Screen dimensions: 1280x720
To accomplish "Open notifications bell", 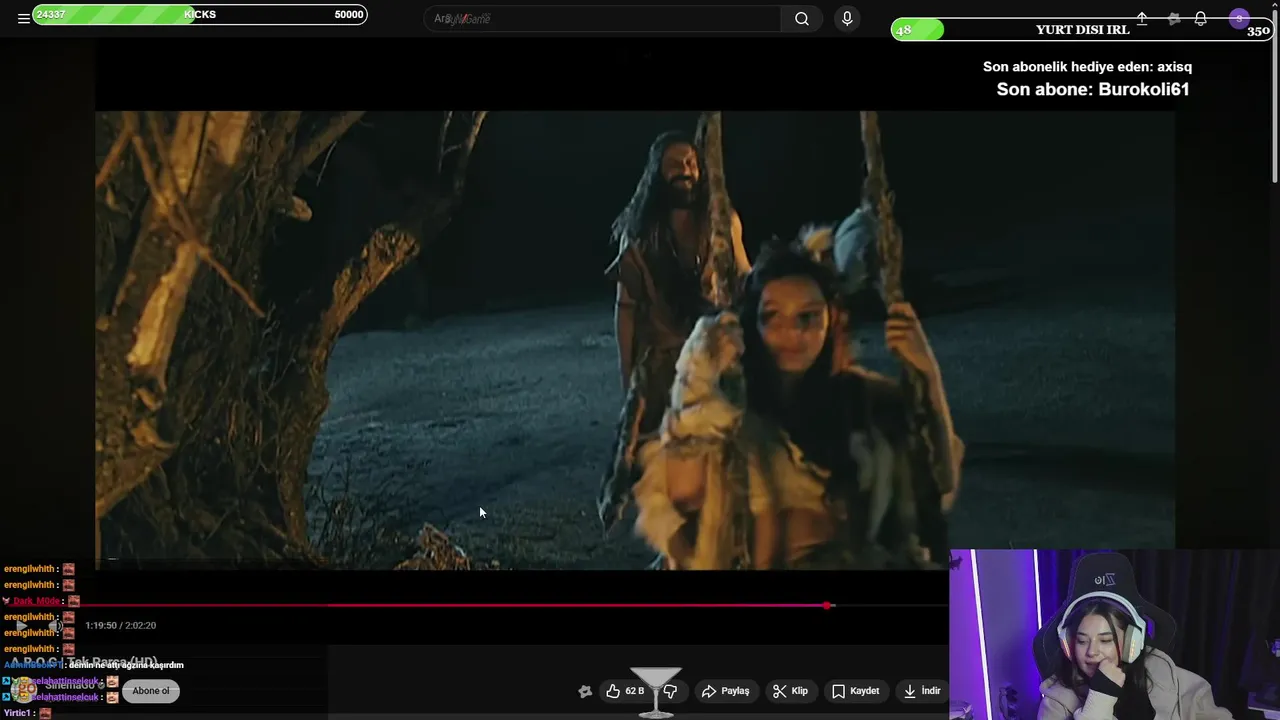I will [x=1200, y=19].
